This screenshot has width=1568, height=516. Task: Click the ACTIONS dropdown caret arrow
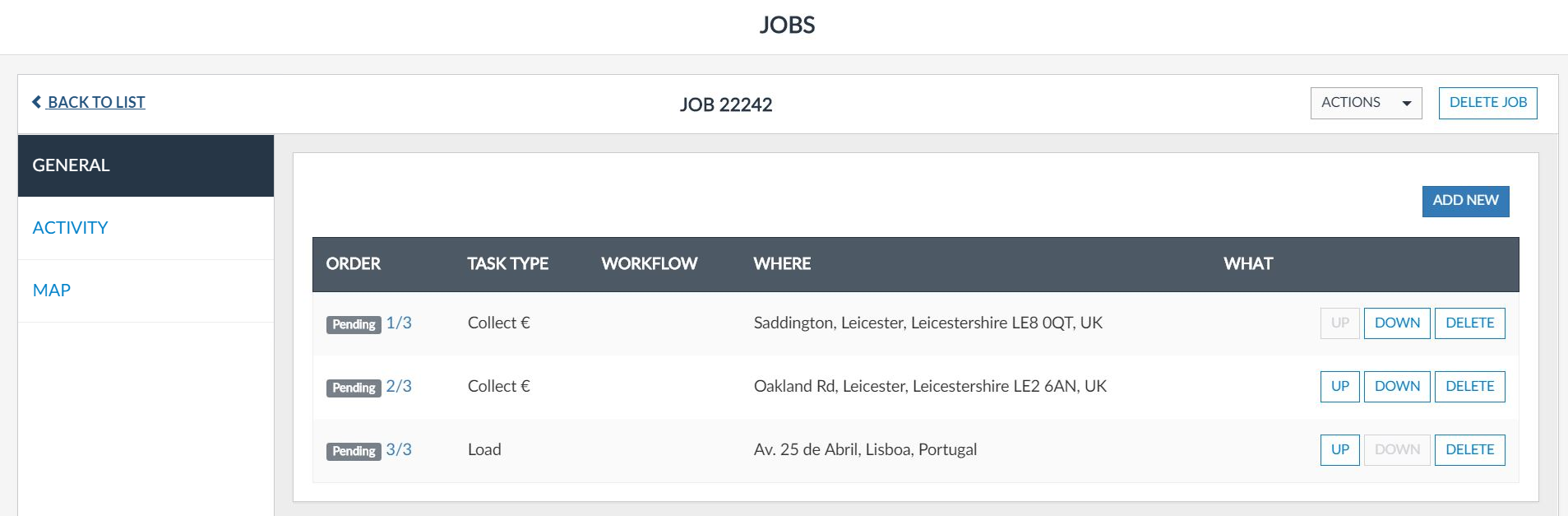1406,104
